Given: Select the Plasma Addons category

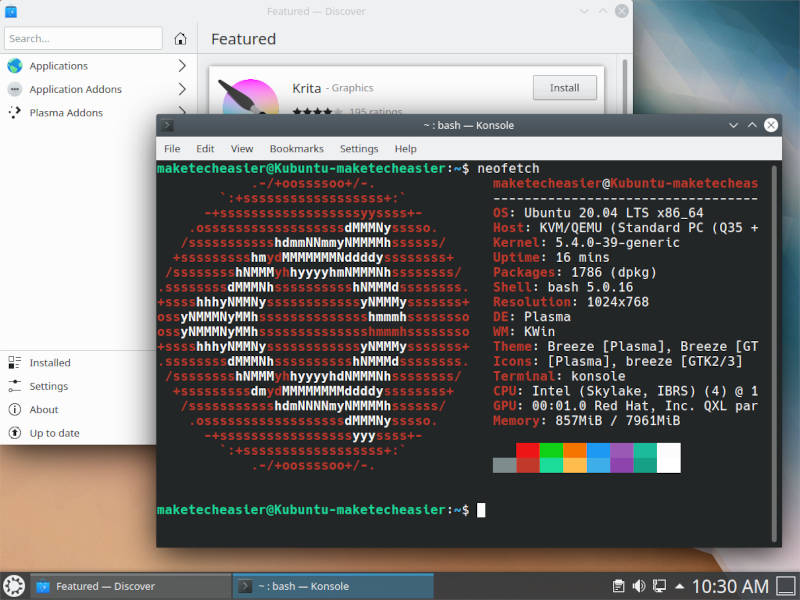Looking at the screenshot, I should (x=68, y=112).
